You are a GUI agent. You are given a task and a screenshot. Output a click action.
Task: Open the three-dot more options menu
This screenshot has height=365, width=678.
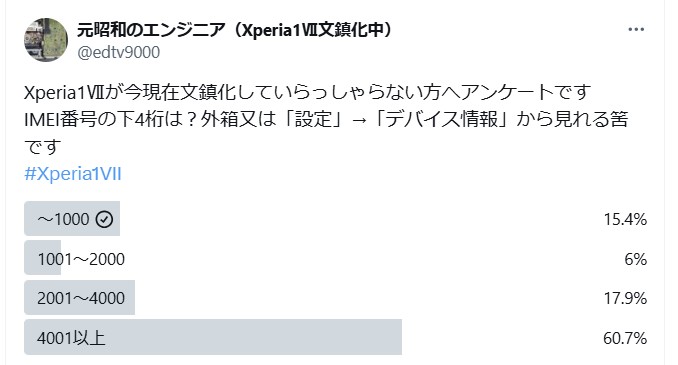coord(636,29)
